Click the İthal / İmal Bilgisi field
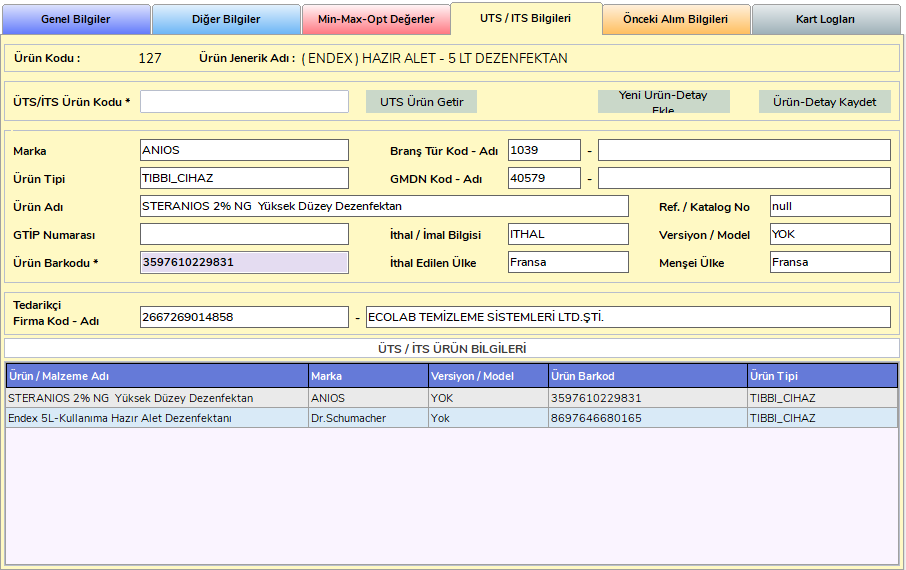The height and width of the screenshot is (570, 906). coord(568,234)
